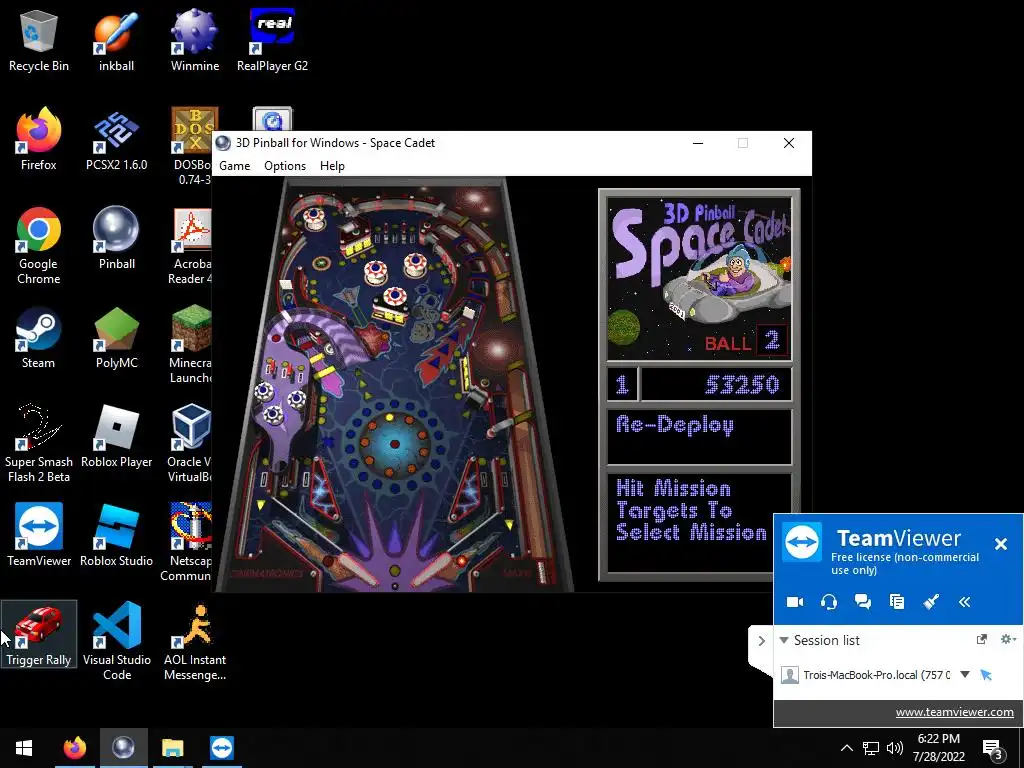1024x768 pixels.
Task: Open the Recycle Bin desktop icon
Action: (x=39, y=40)
